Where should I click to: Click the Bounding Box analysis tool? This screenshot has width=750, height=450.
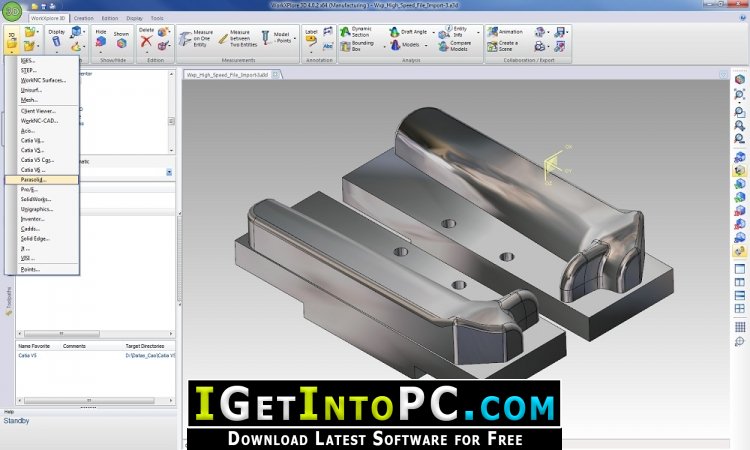357,46
